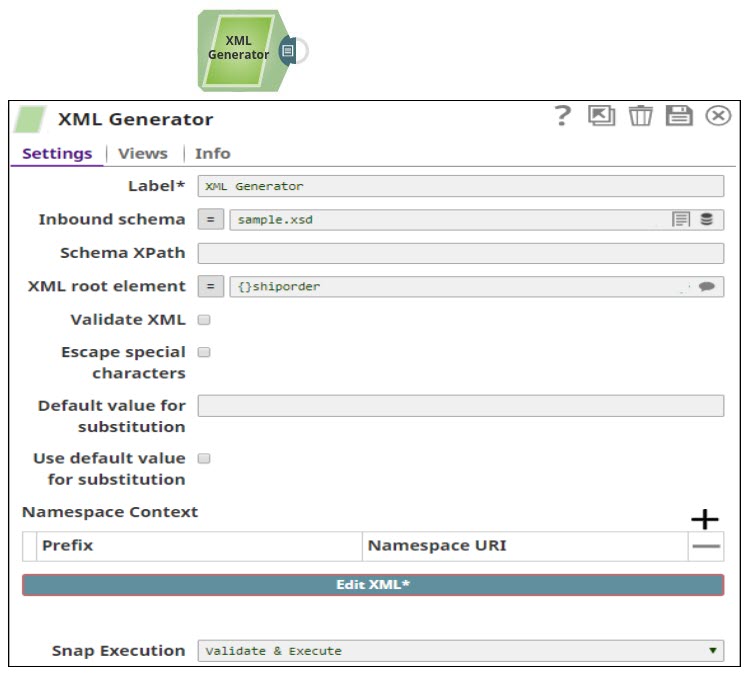
Task: Open file browser icon in Inbound schema
Action: [681, 220]
